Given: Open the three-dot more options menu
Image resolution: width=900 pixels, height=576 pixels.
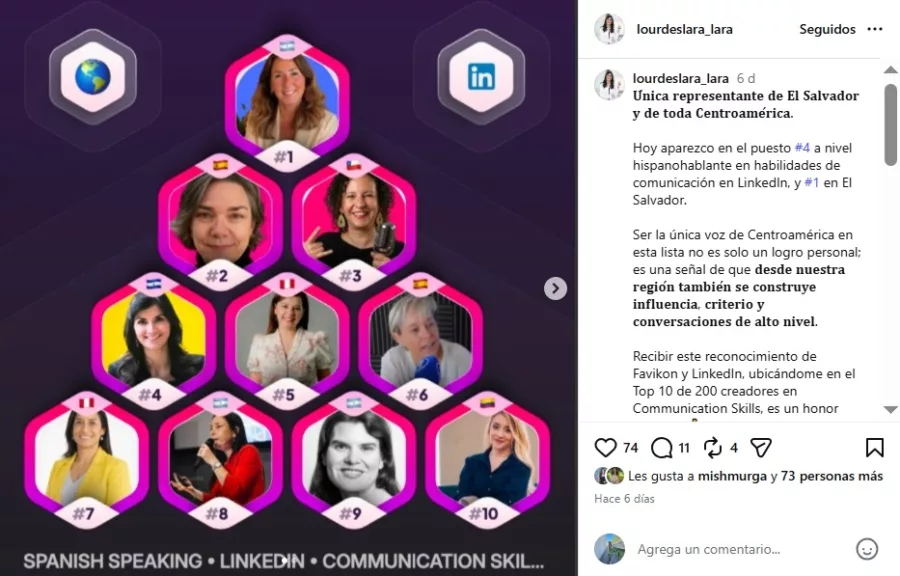Looking at the screenshot, I should tap(875, 29).
